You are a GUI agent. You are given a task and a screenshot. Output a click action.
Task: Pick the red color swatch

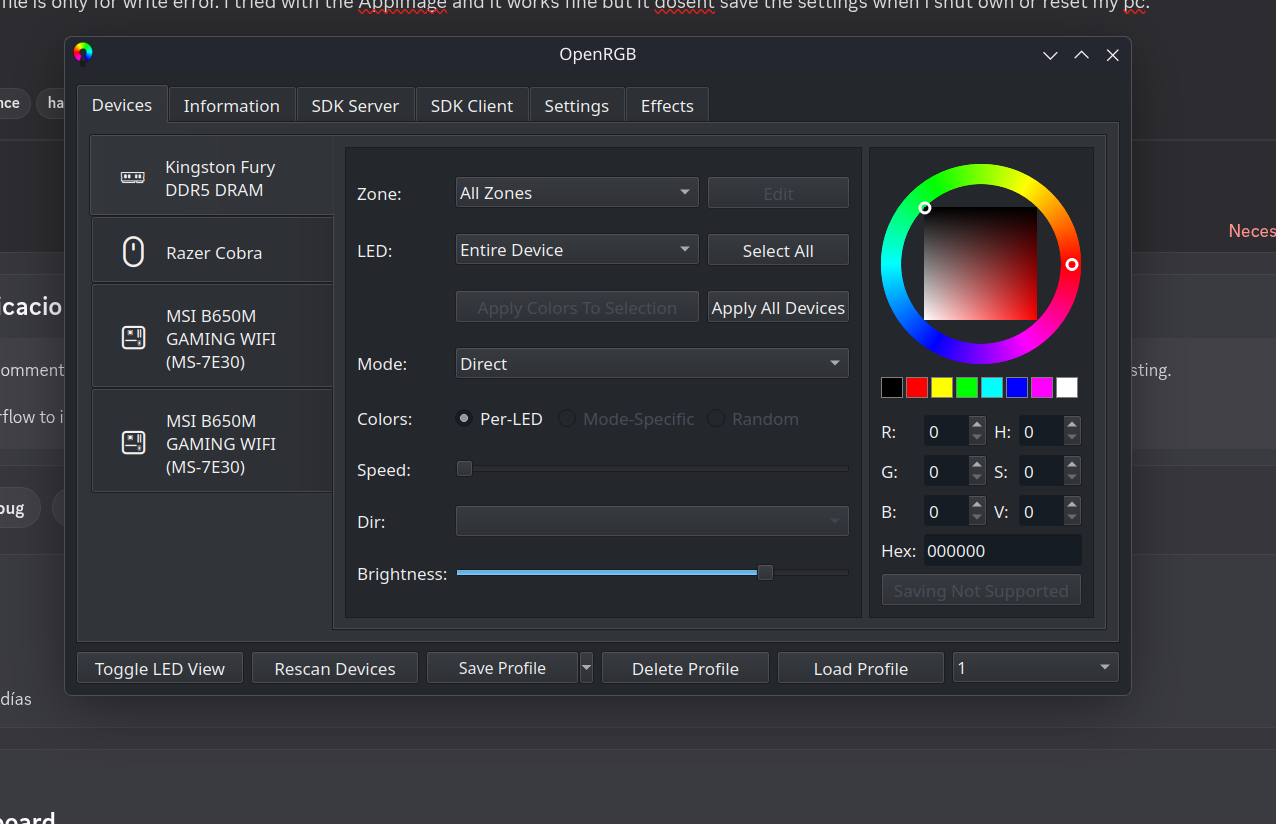pos(917,388)
